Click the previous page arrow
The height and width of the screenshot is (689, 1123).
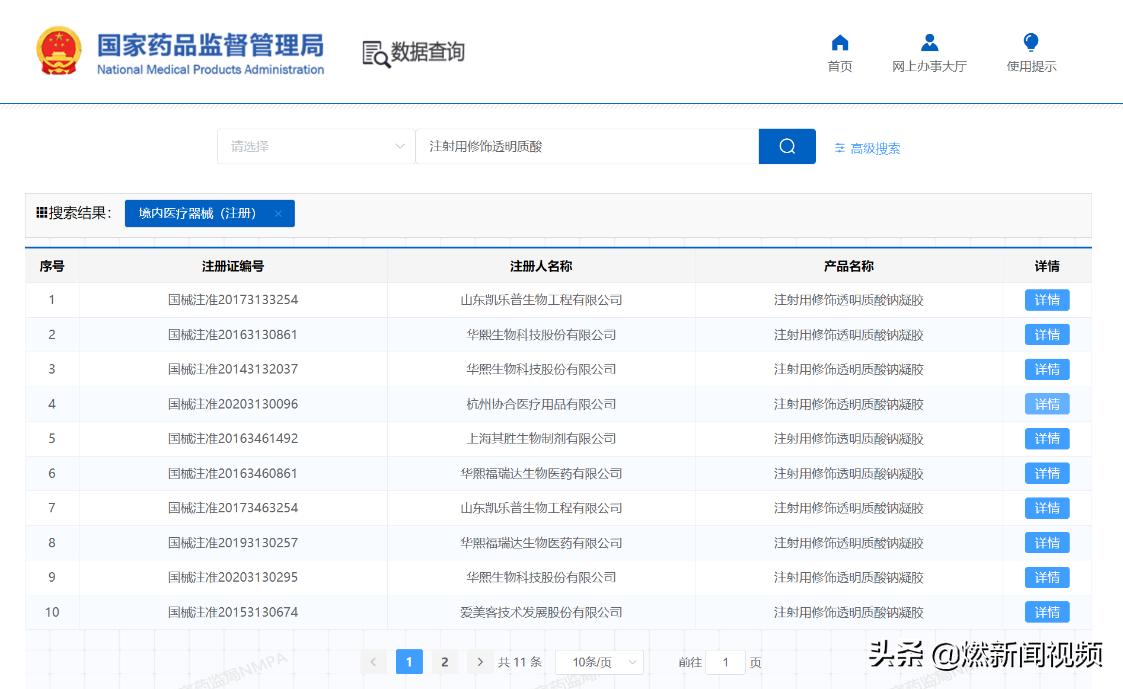click(374, 662)
